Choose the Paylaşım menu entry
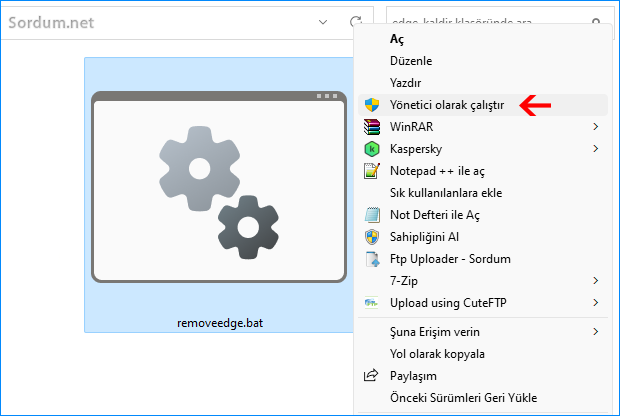Screen dimensions: 620x416 pyautogui.click(x=482, y=376)
